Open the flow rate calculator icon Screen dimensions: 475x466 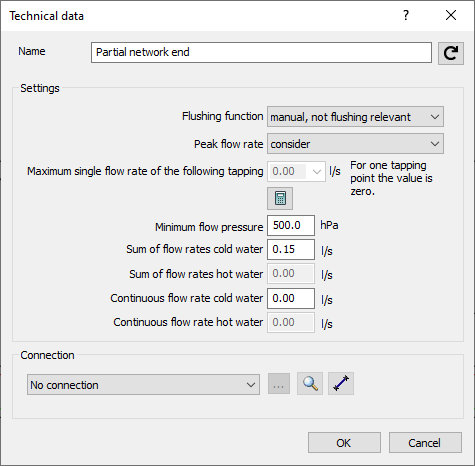(280, 198)
